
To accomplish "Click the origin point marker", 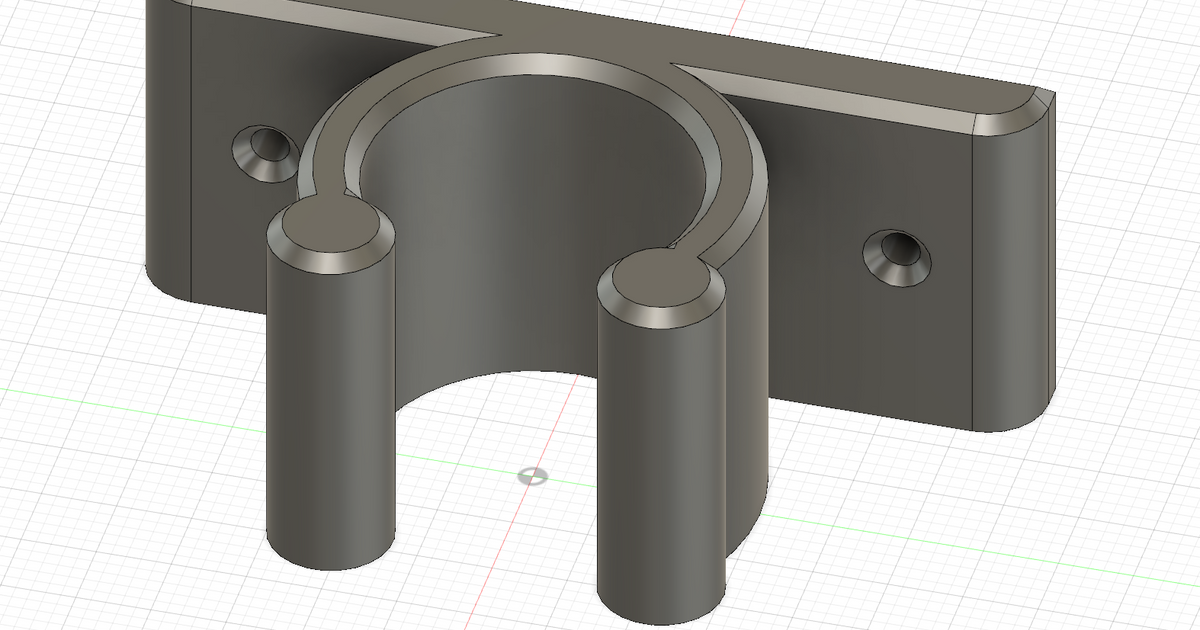I will click(533, 476).
